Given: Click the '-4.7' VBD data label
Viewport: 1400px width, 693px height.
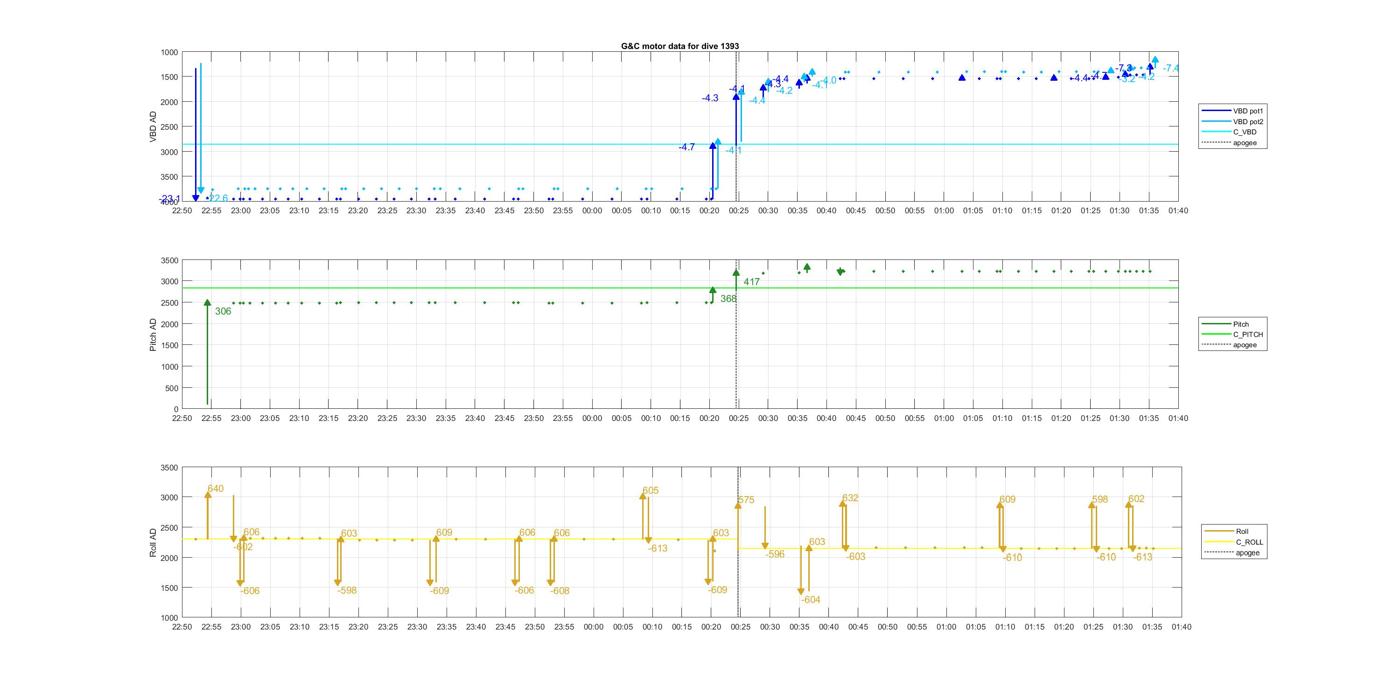Looking at the screenshot, I should [x=686, y=147].
